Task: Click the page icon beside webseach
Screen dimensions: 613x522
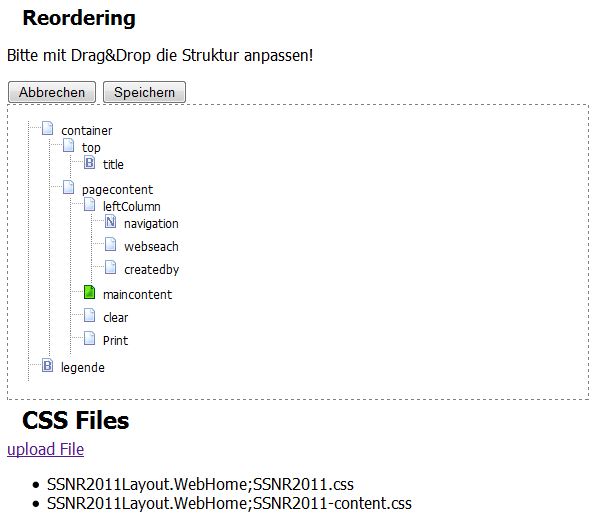Action: 111,245
